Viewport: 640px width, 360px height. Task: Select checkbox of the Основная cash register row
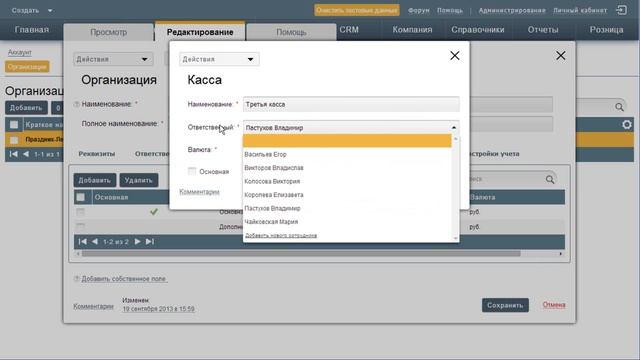(x=80, y=211)
